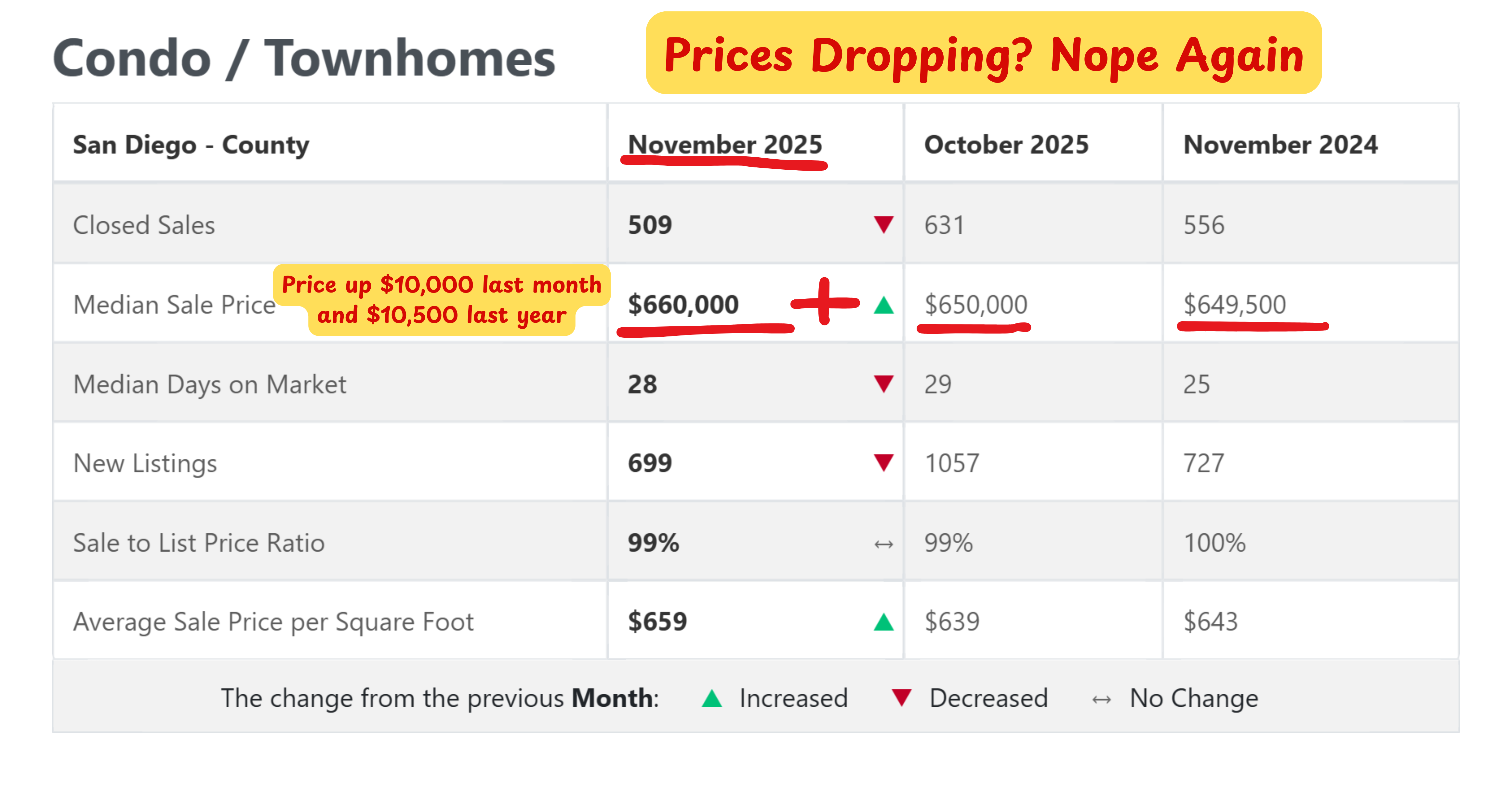The height and width of the screenshot is (785, 1512).
Task: Select the October 2025 column header
Action: coord(1006,144)
